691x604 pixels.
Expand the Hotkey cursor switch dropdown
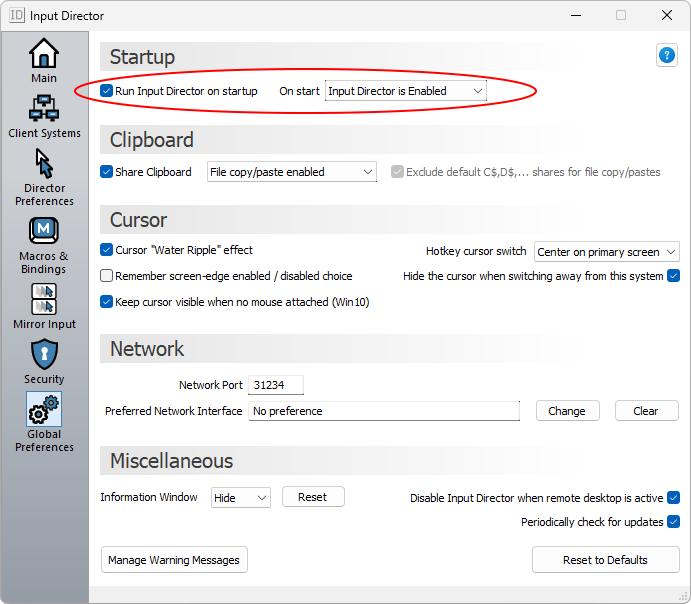click(606, 252)
